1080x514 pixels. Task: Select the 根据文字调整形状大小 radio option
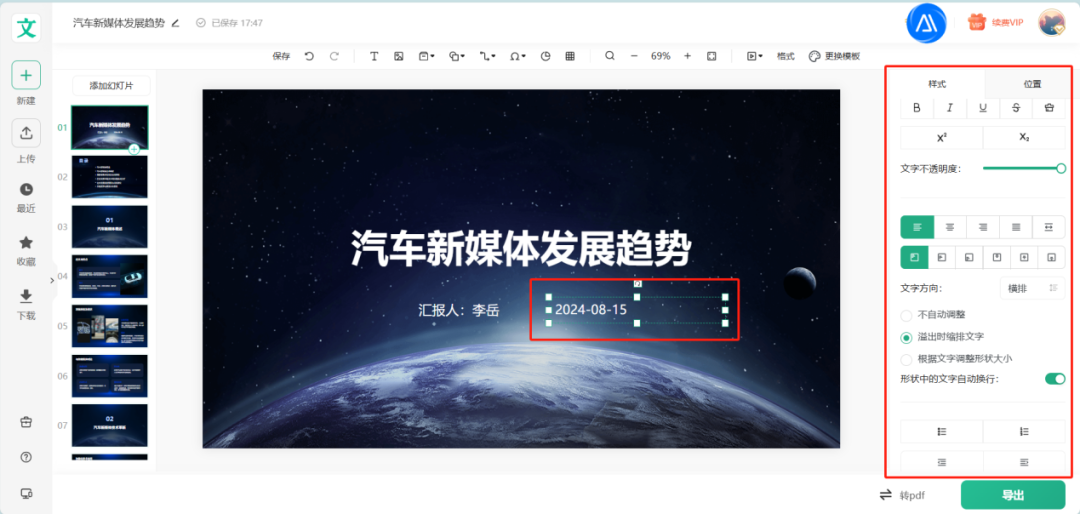point(906,359)
